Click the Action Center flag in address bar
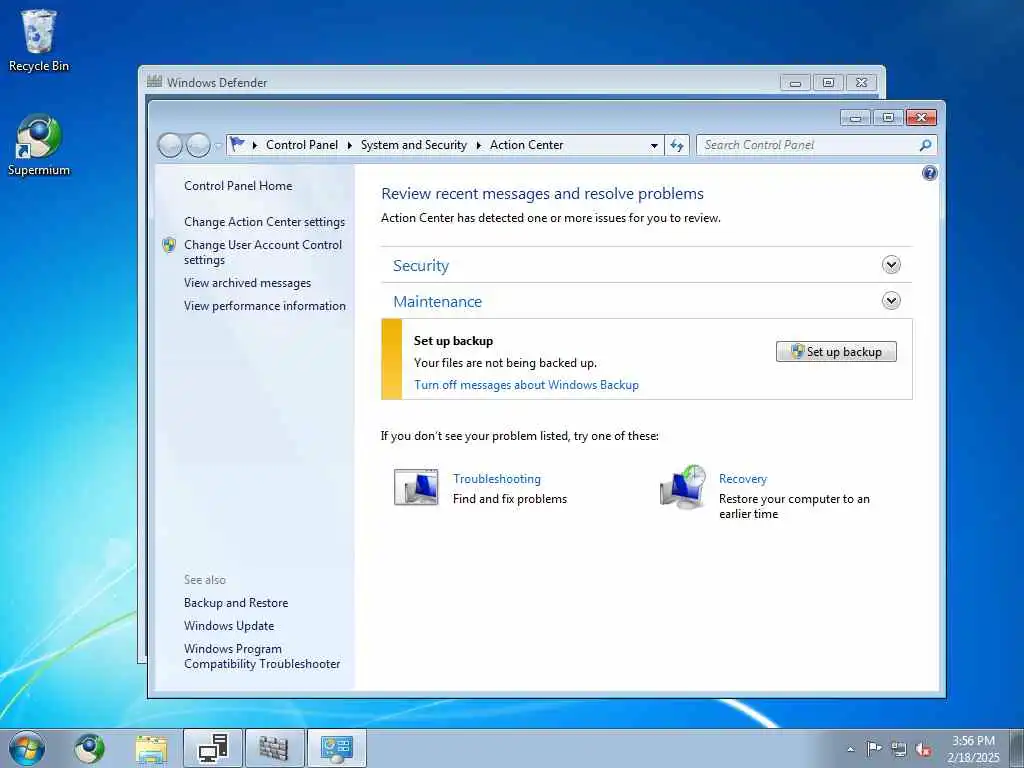 pos(238,144)
